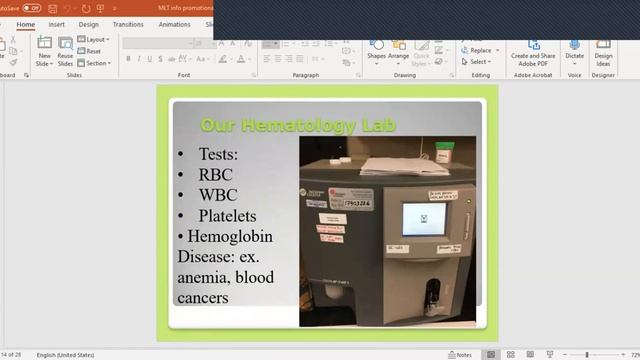Viewport: 640px width, 360px height.
Task: Click the font color button
Action: click(241, 59)
